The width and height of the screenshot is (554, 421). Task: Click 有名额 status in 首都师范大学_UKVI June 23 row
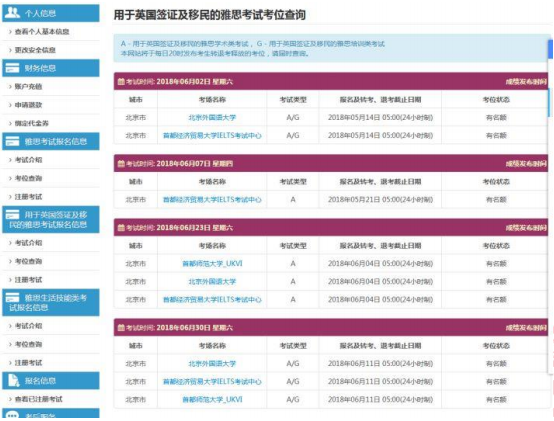pos(496,263)
